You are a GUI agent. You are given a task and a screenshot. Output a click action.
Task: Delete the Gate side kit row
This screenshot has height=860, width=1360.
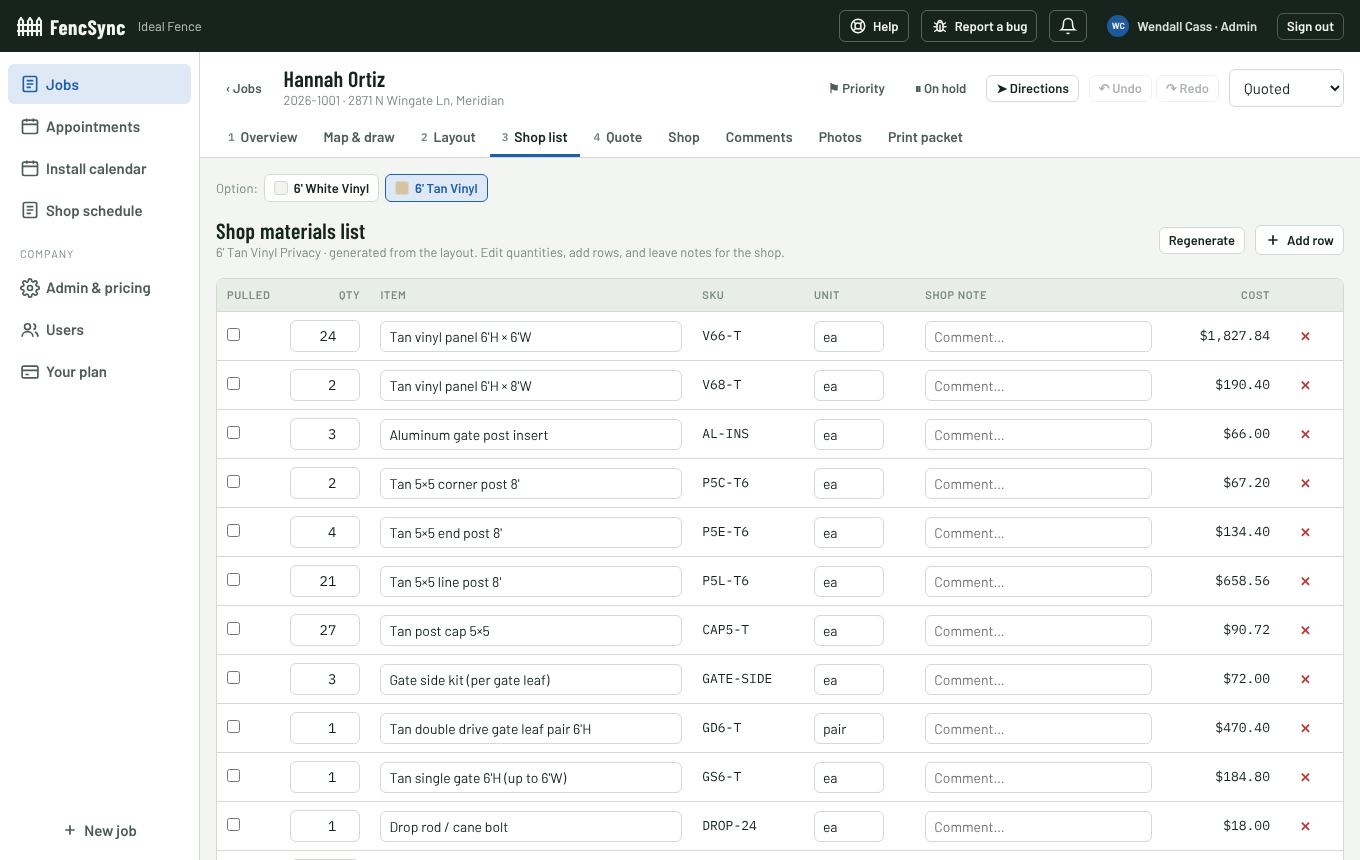point(1305,680)
